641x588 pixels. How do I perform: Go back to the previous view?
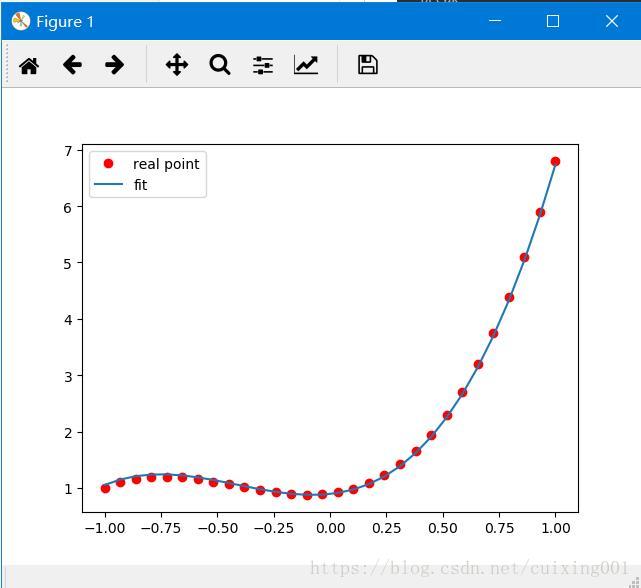coord(72,65)
